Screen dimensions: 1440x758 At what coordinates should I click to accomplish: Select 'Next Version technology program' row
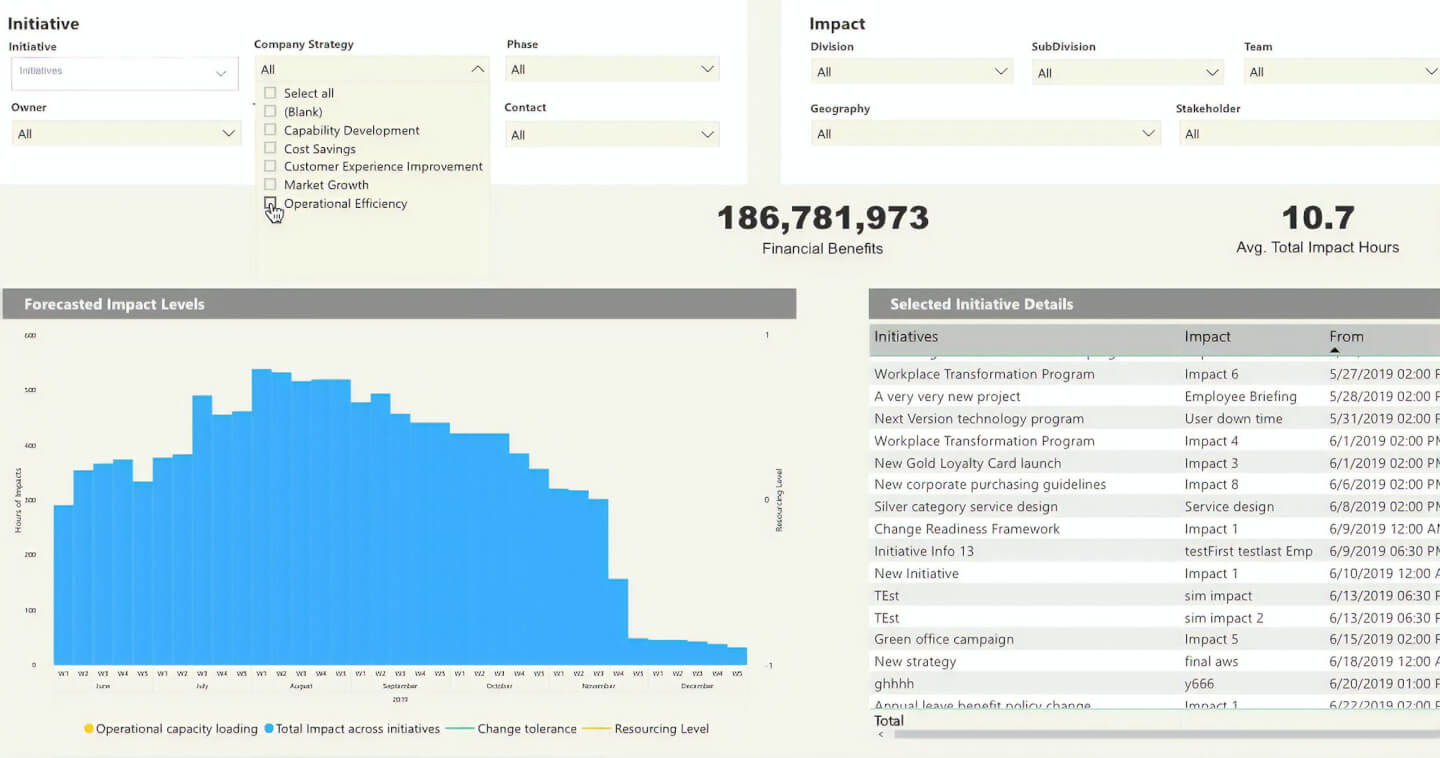pyautogui.click(x=1155, y=418)
